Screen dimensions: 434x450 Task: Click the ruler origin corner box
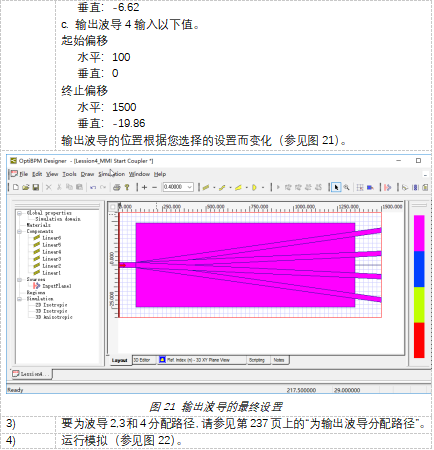113,207
